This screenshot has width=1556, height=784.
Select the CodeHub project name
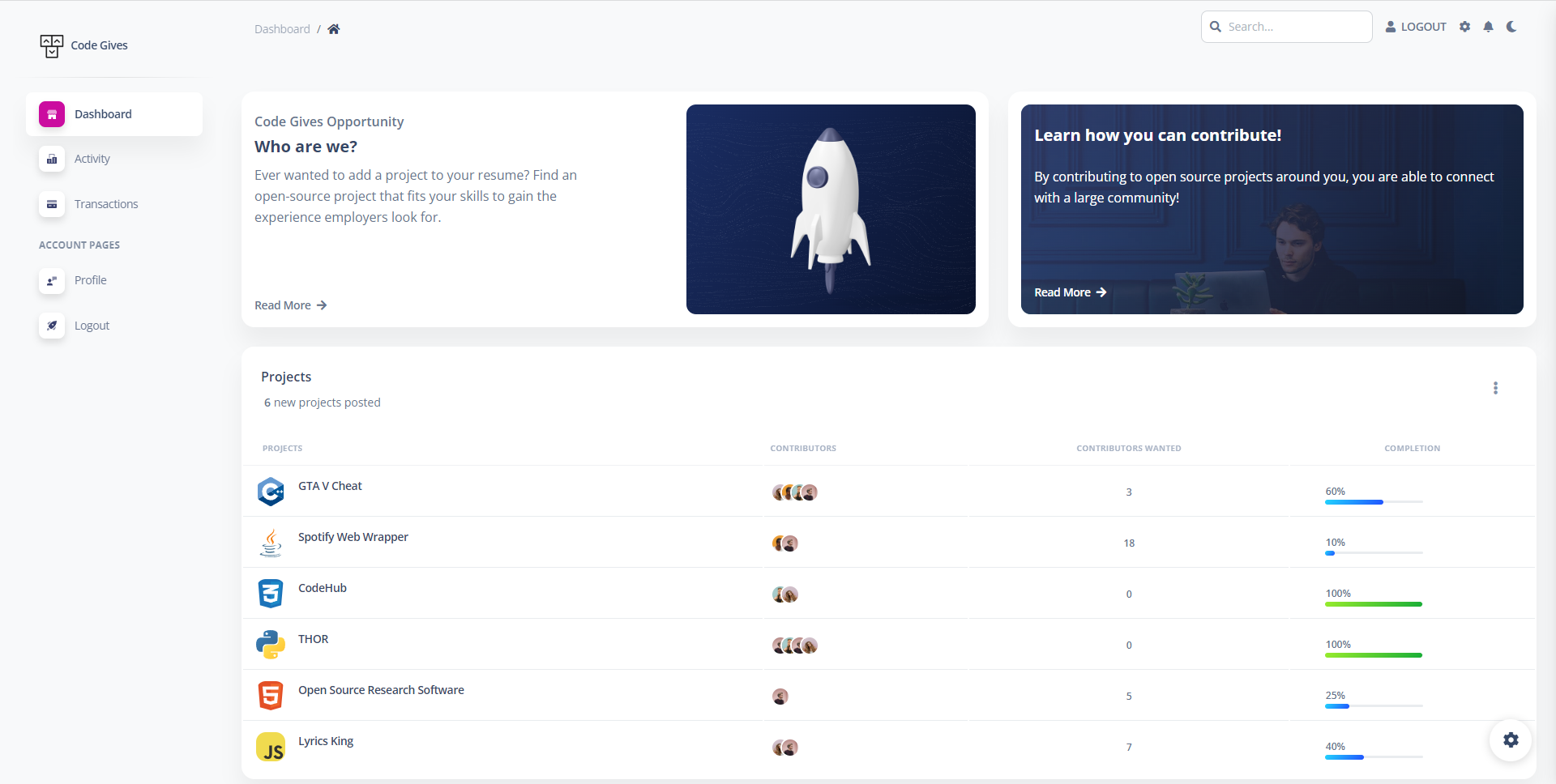[323, 588]
